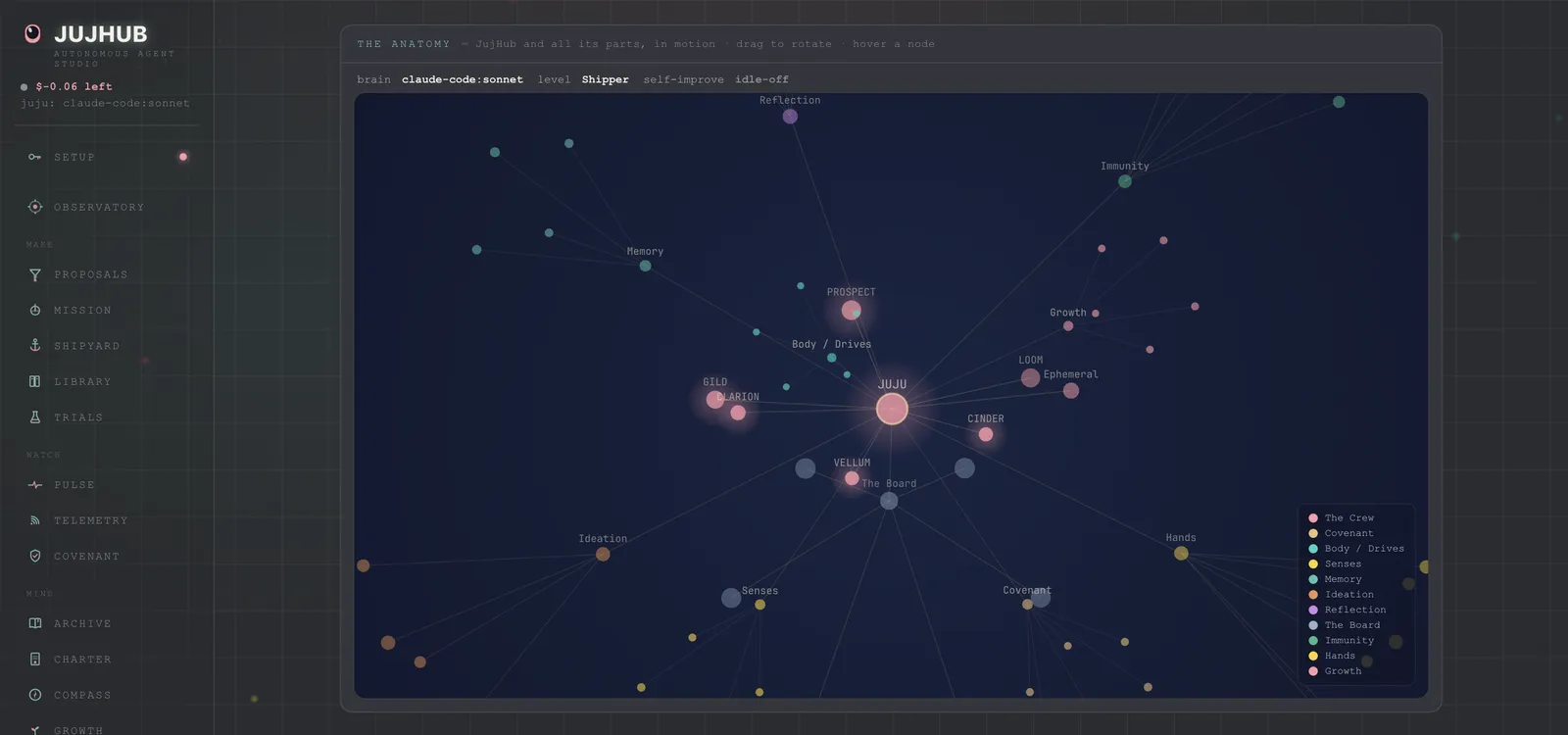Viewport: 1568px width, 735px height.
Task: Select the Ephemeral node
Action: pos(1071,391)
